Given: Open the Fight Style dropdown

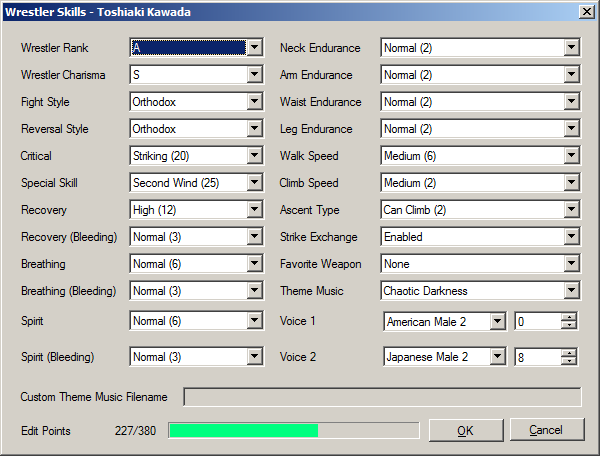Looking at the screenshot, I should coord(254,102).
